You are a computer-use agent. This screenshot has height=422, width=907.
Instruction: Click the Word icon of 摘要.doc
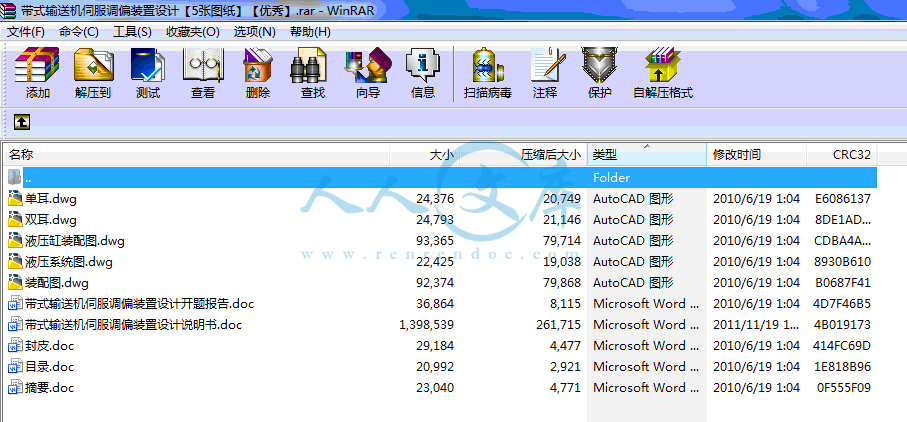click(15, 387)
